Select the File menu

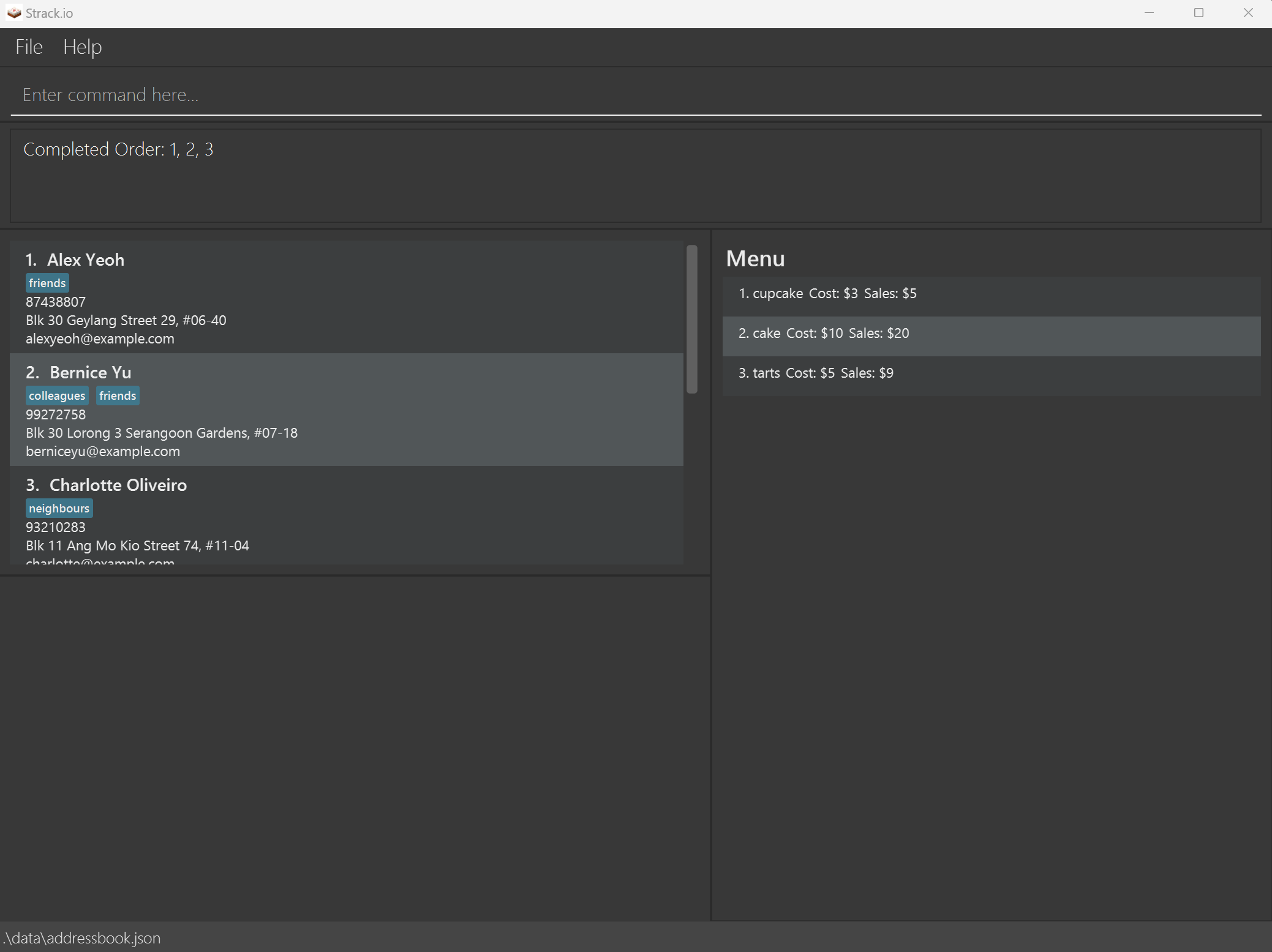coord(28,46)
